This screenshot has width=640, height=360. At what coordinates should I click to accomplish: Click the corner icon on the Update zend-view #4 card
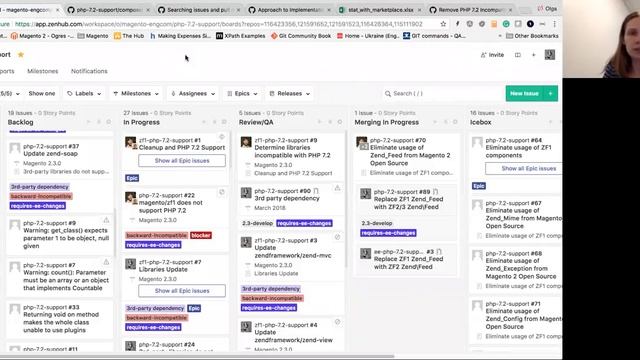point(338,322)
